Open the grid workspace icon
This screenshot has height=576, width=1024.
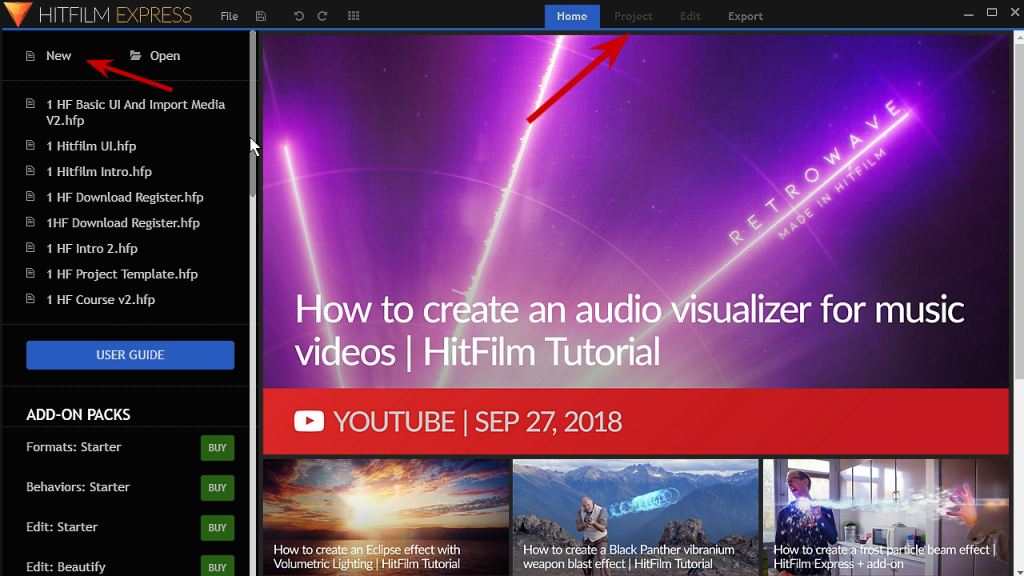tap(353, 16)
